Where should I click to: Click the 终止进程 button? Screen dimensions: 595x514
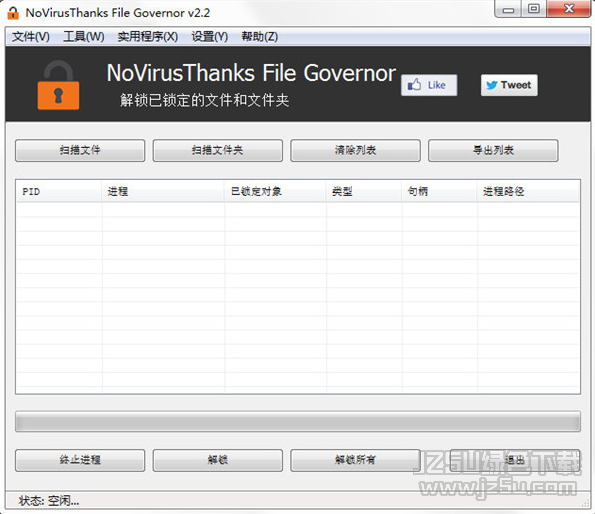[80, 461]
